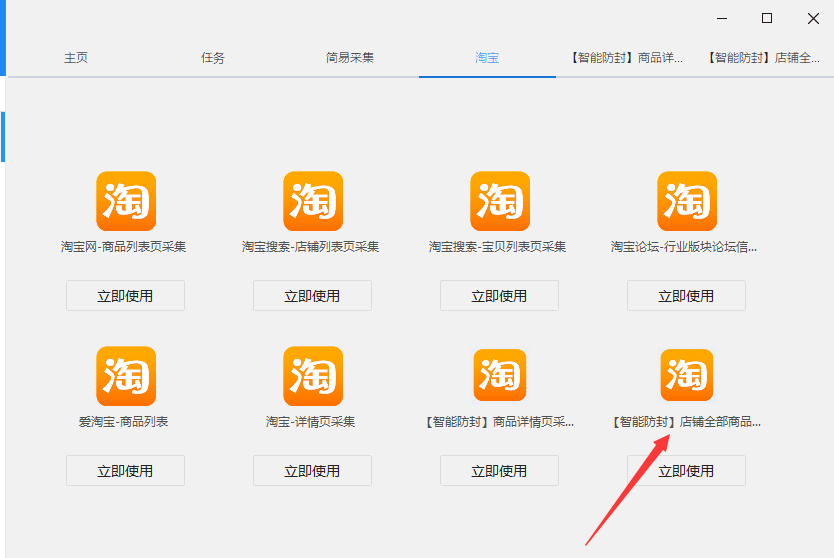Image resolution: width=834 pixels, height=558 pixels.
Task: Click the 淘宝论坛-行业版块论坛信 Taobao icon
Action: point(687,201)
